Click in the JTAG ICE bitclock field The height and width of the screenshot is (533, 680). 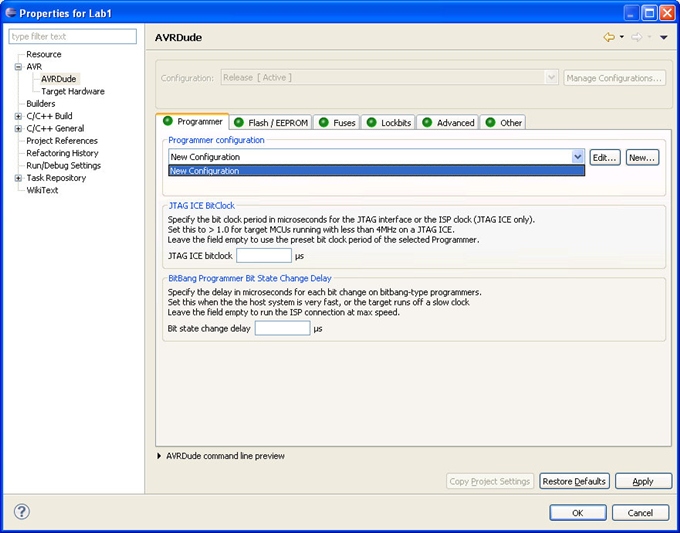[263, 256]
